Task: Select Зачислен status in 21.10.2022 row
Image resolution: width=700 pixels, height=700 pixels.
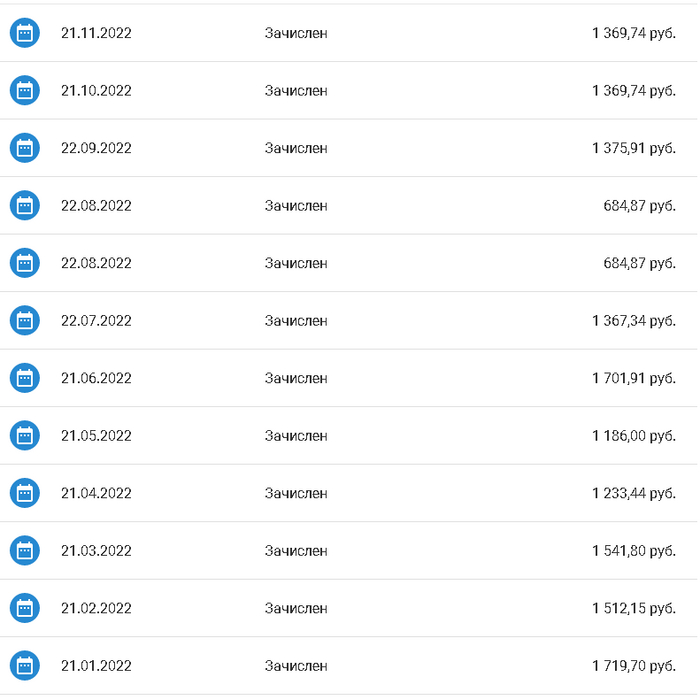Action: (296, 91)
